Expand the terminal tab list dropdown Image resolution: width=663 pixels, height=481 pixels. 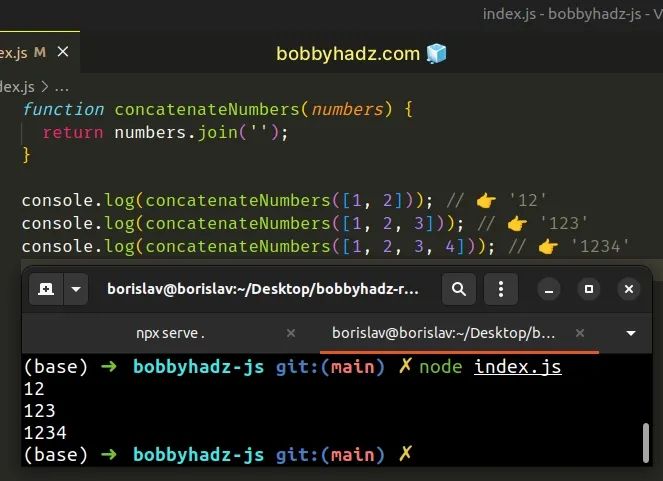(631, 333)
